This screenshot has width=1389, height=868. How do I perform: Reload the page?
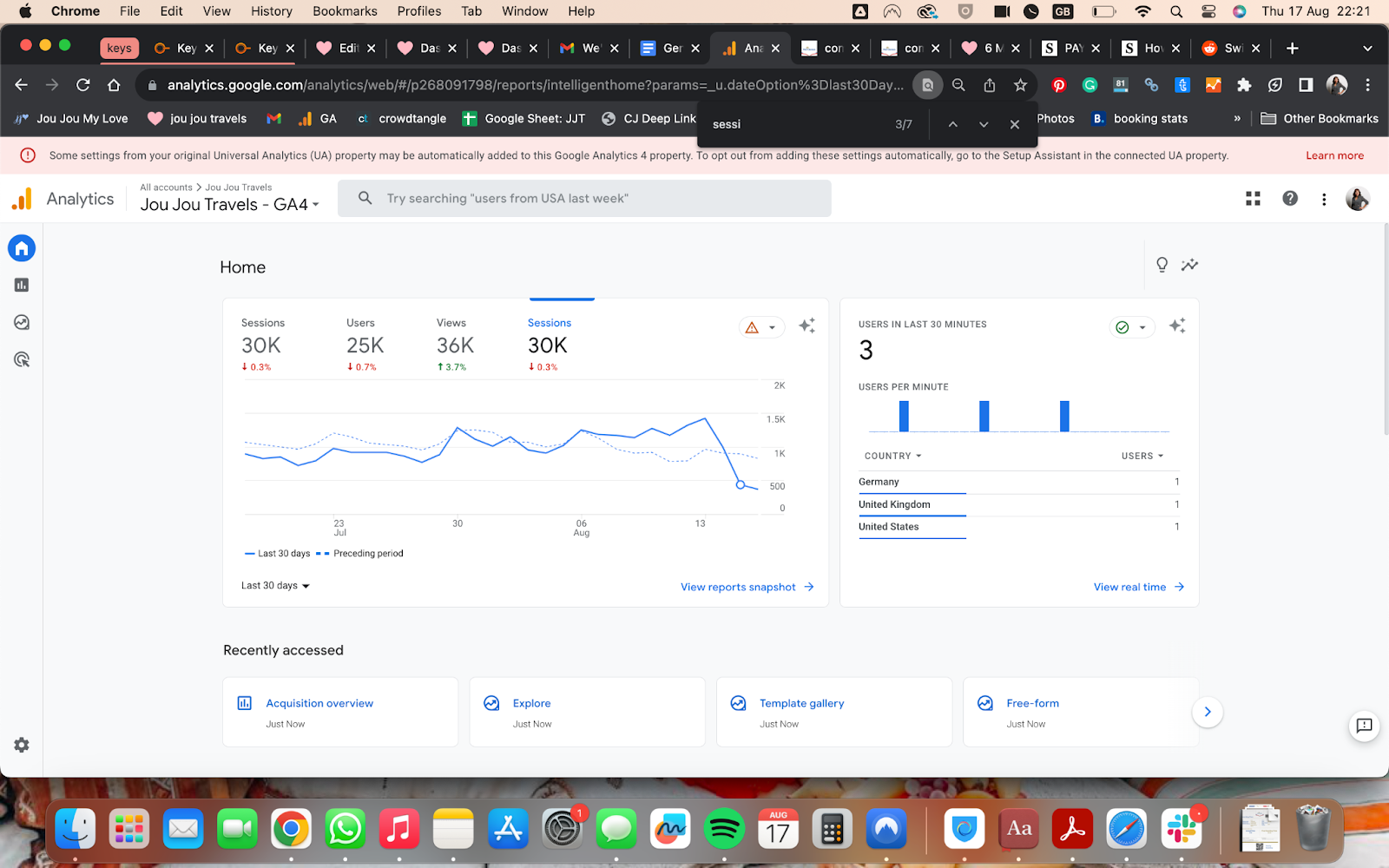coord(83,85)
